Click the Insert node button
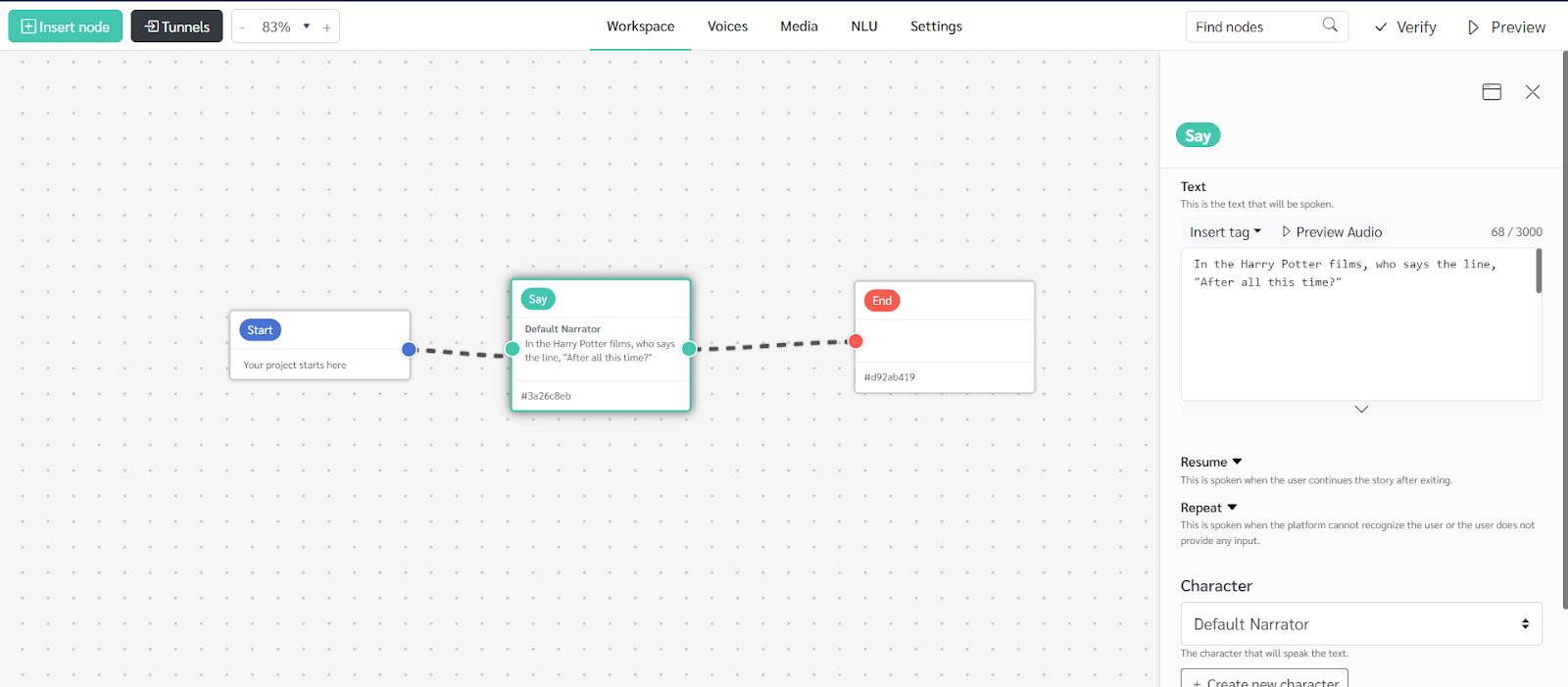Screen dimensions: 1568x687 [x=66, y=26]
